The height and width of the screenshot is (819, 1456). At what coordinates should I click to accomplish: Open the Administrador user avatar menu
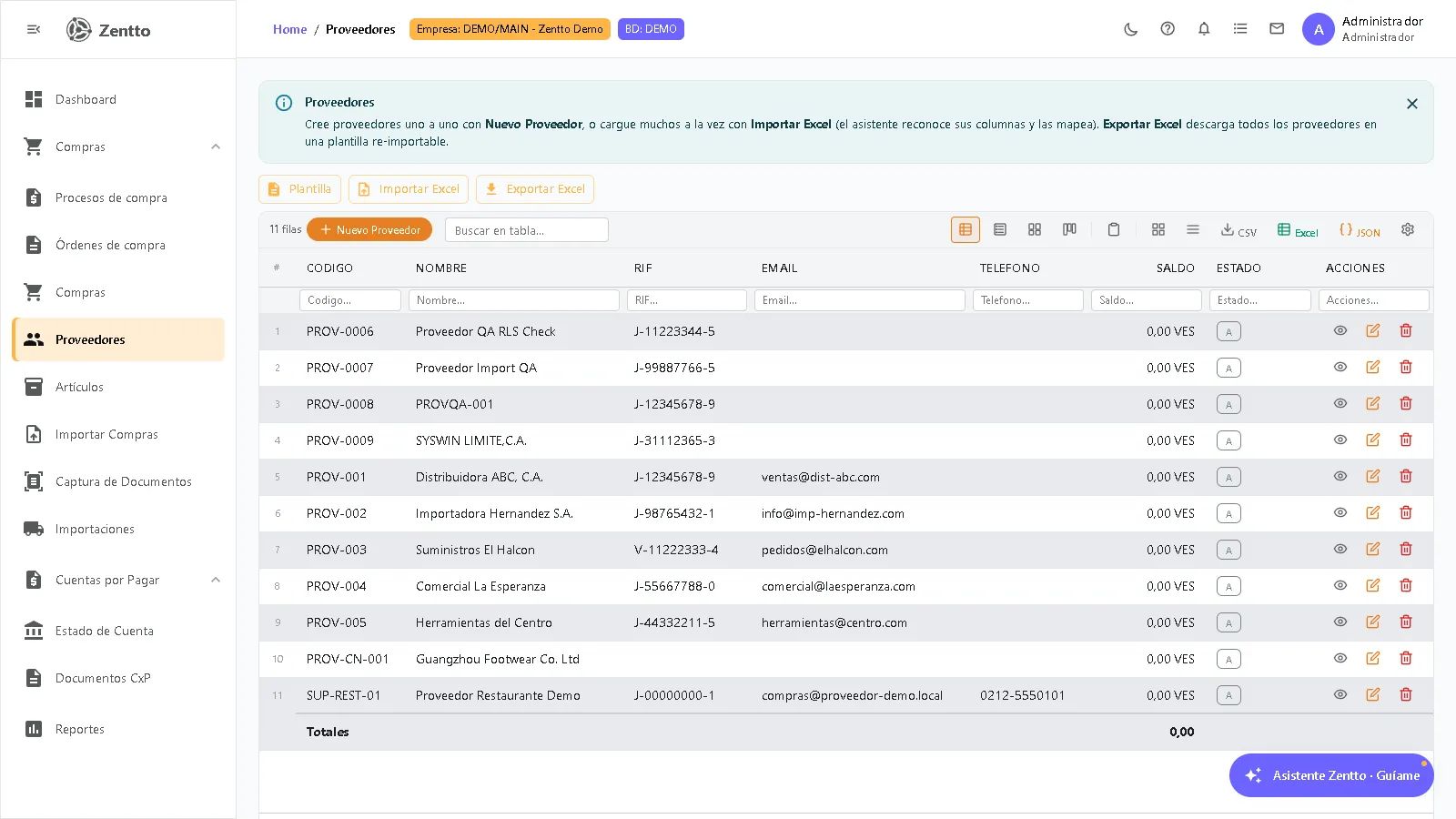click(x=1319, y=29)
